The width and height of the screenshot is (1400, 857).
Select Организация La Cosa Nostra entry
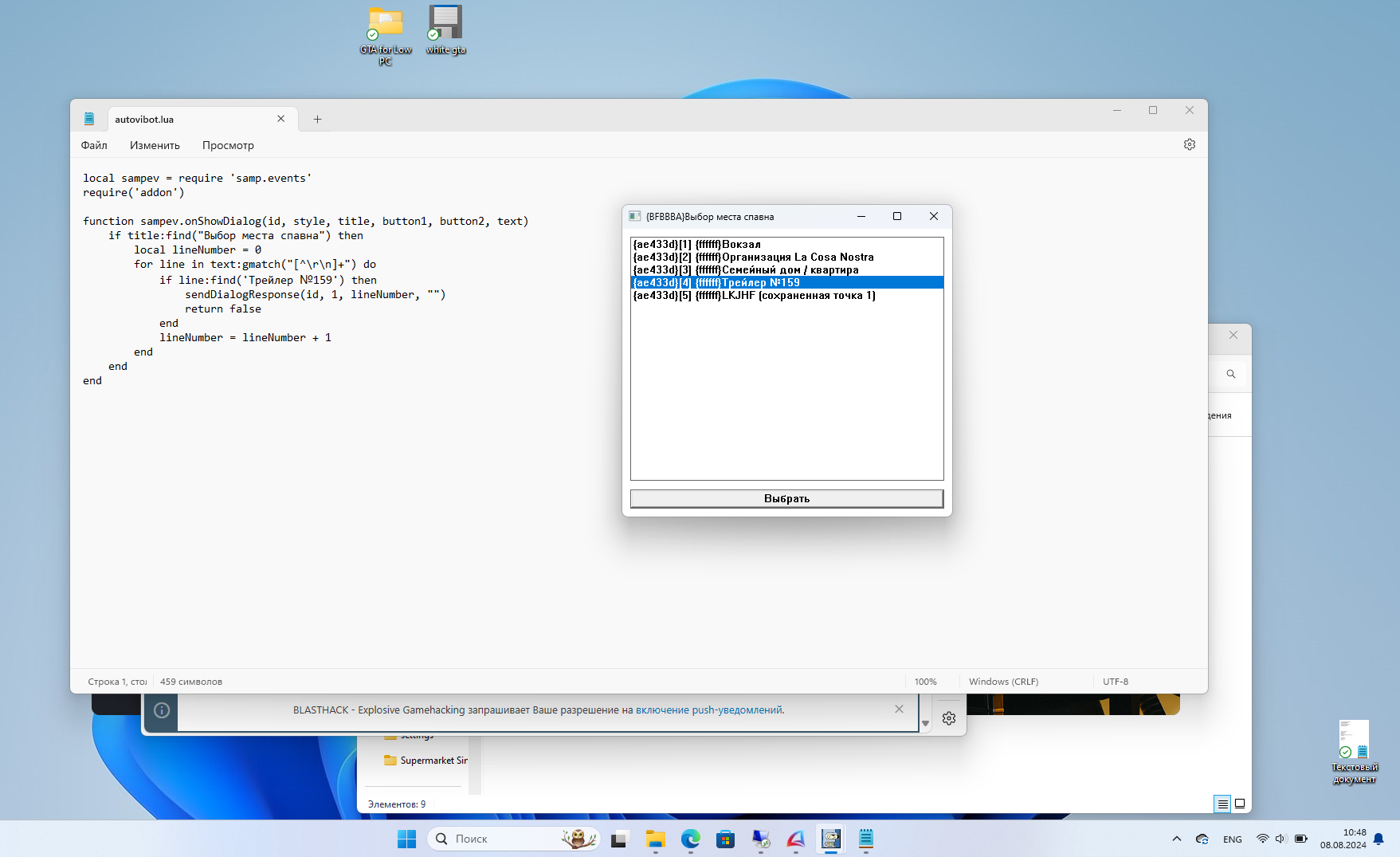797,257
